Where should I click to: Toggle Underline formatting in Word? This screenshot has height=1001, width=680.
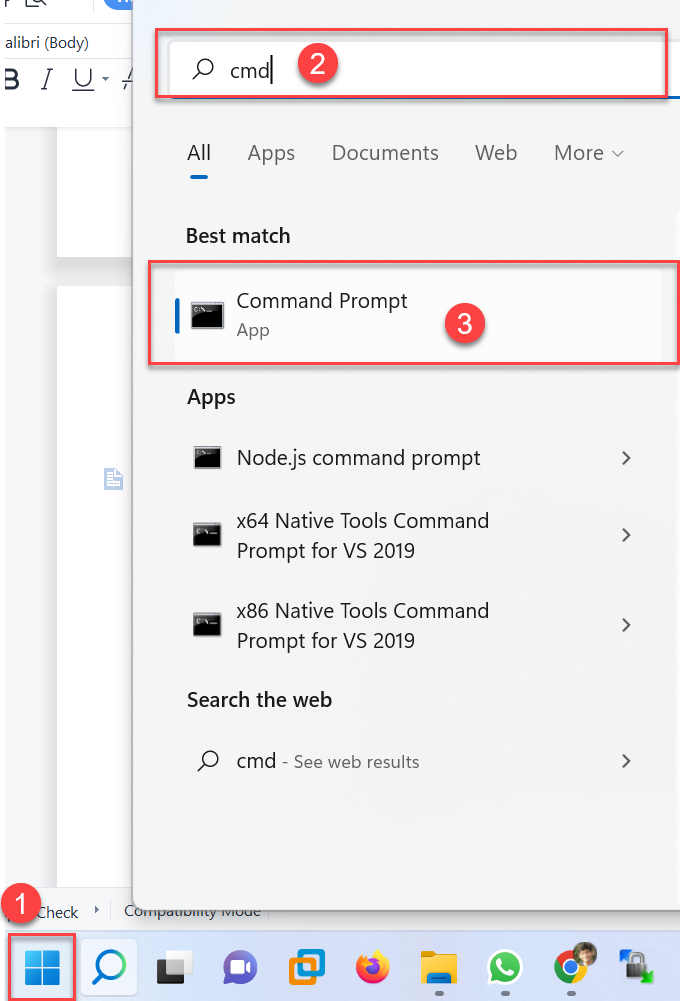coord(82,79)
